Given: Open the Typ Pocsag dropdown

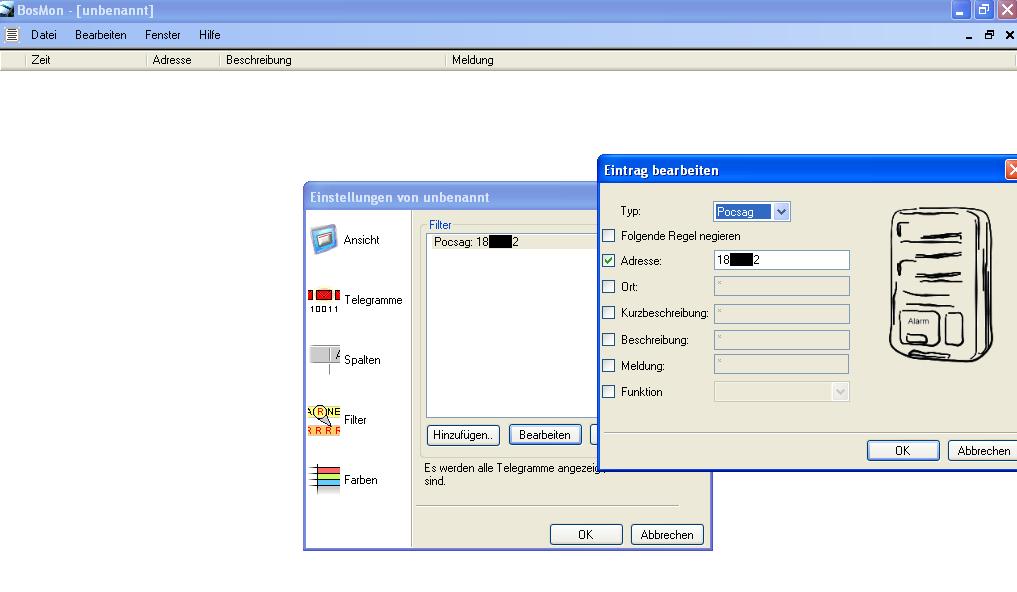Looking at the screenshot, I should (782, 211).
